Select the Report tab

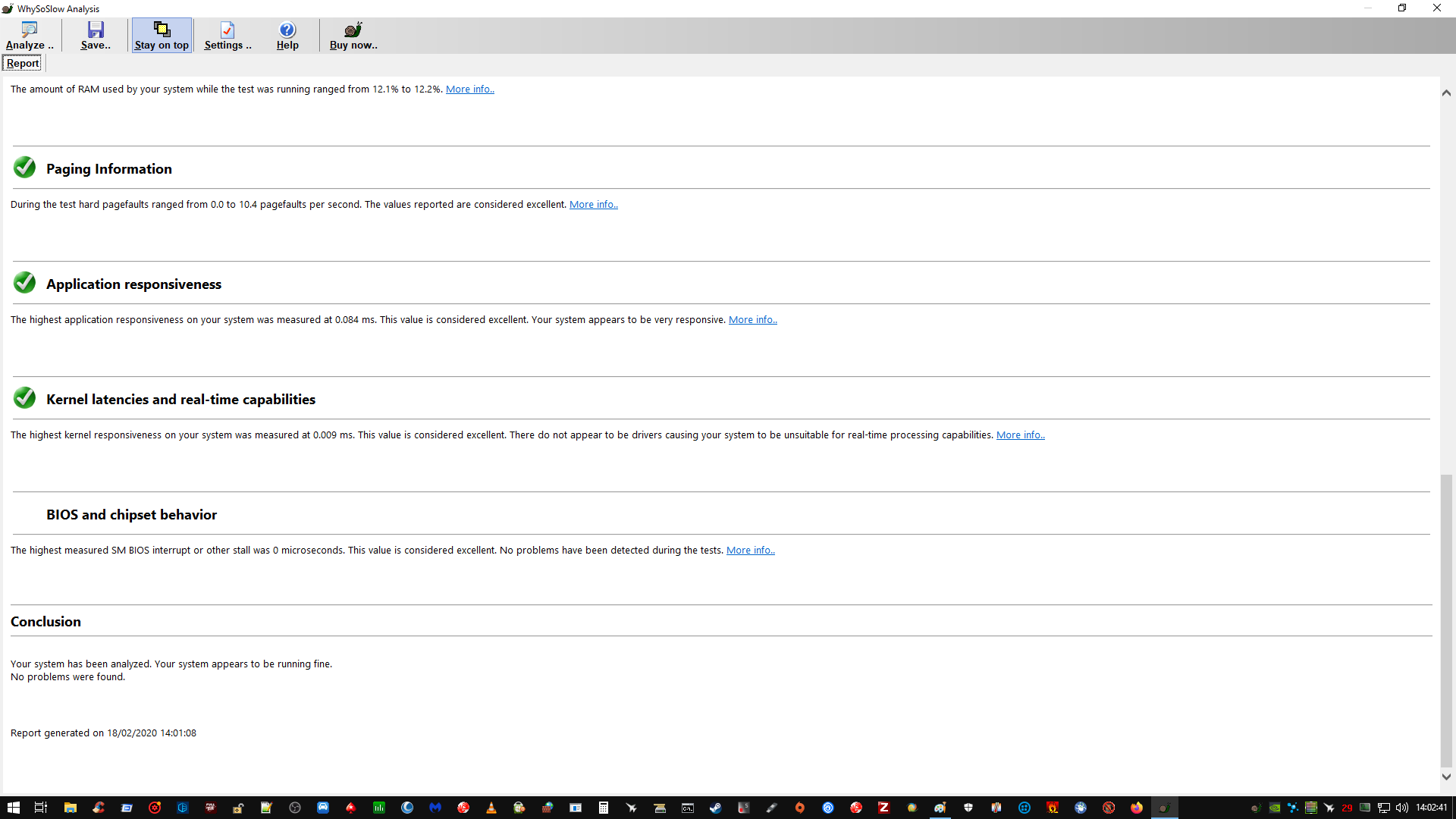coord(23,63)
